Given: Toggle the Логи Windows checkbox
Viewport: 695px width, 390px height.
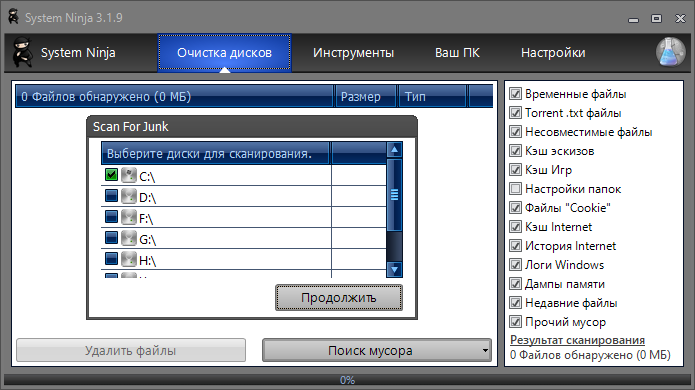Looking at the screenshot, I should coord(515,265).
